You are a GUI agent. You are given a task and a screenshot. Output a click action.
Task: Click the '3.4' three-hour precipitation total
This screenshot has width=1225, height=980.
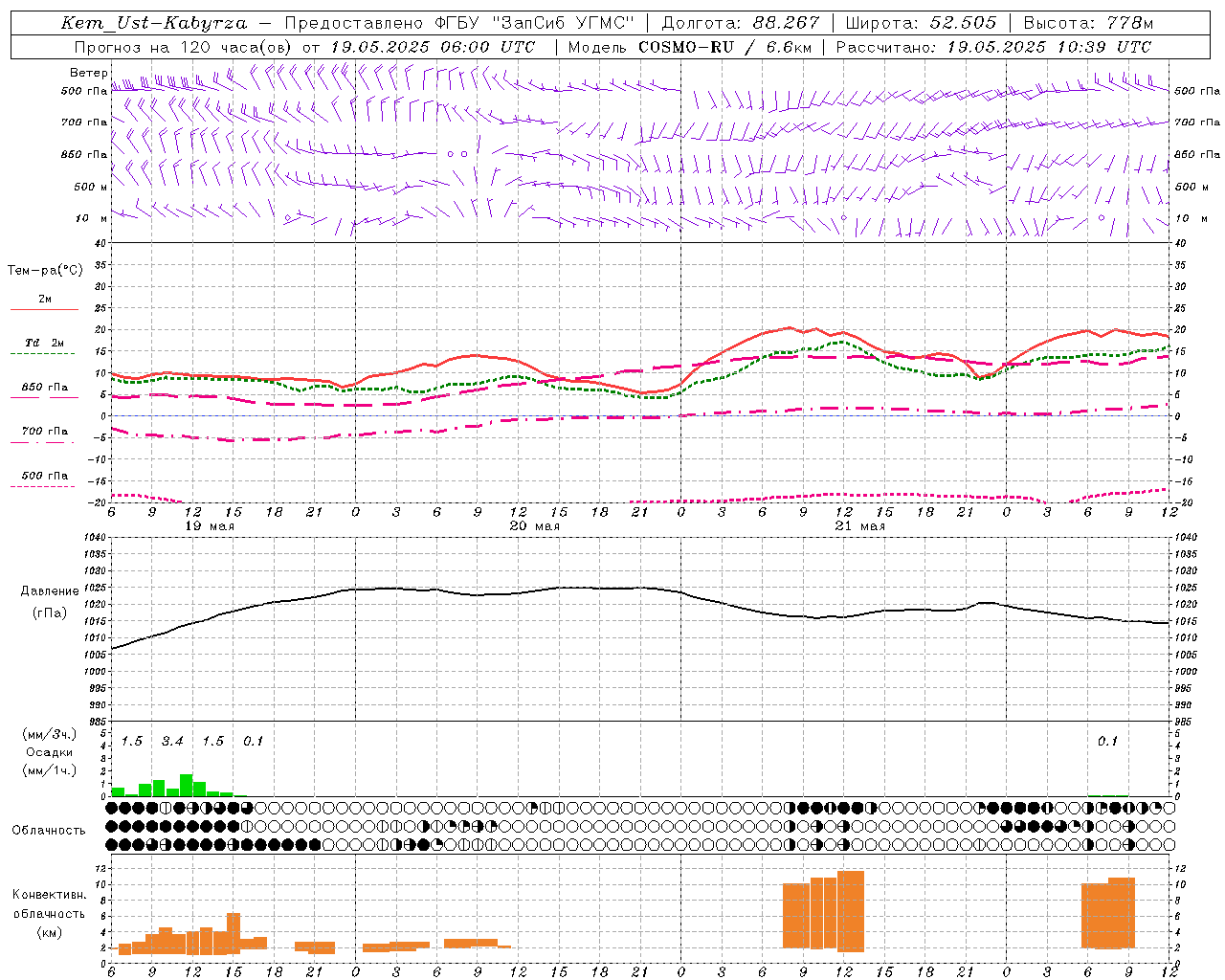[172, 741]
